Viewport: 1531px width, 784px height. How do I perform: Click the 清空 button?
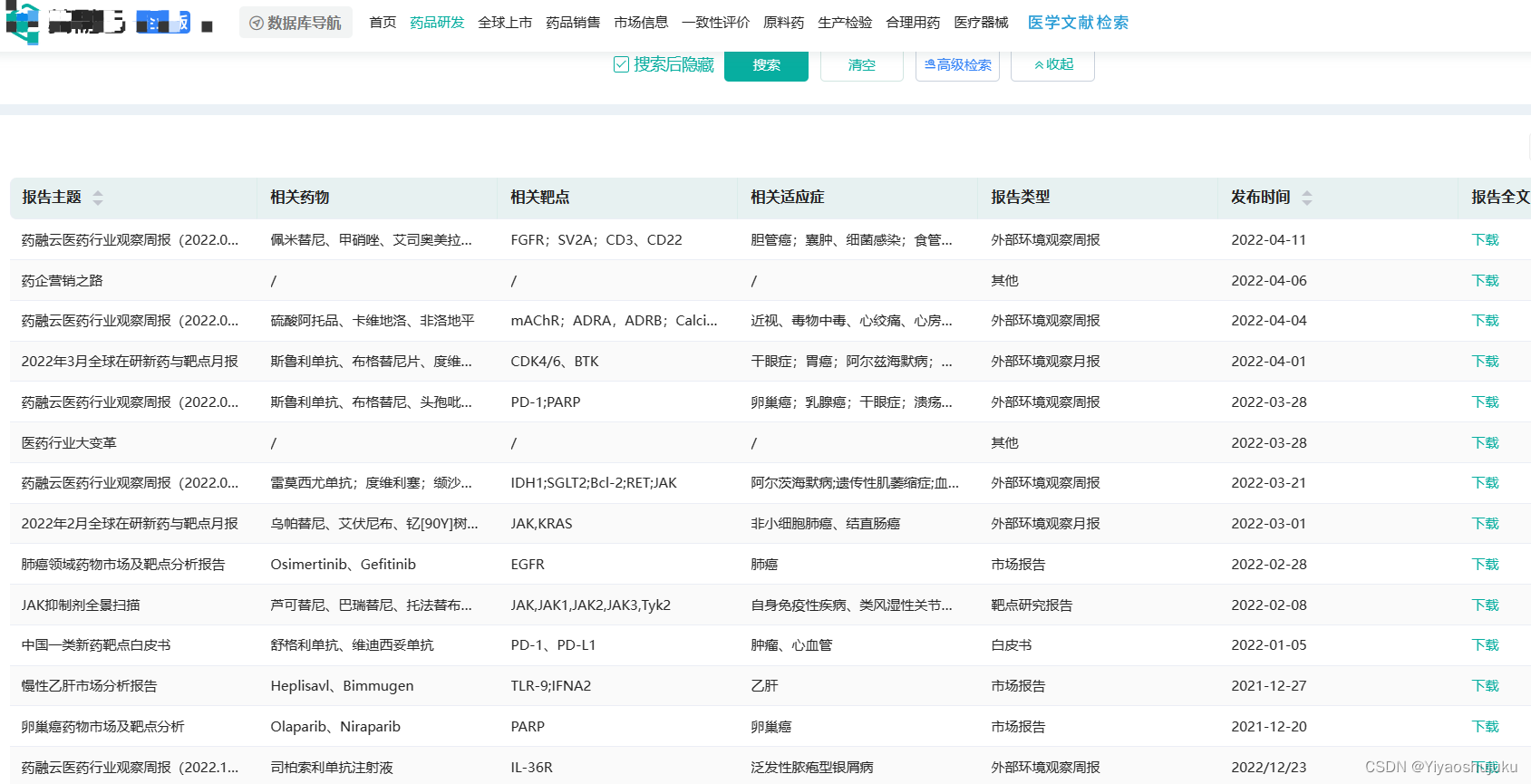pos(861,65)
